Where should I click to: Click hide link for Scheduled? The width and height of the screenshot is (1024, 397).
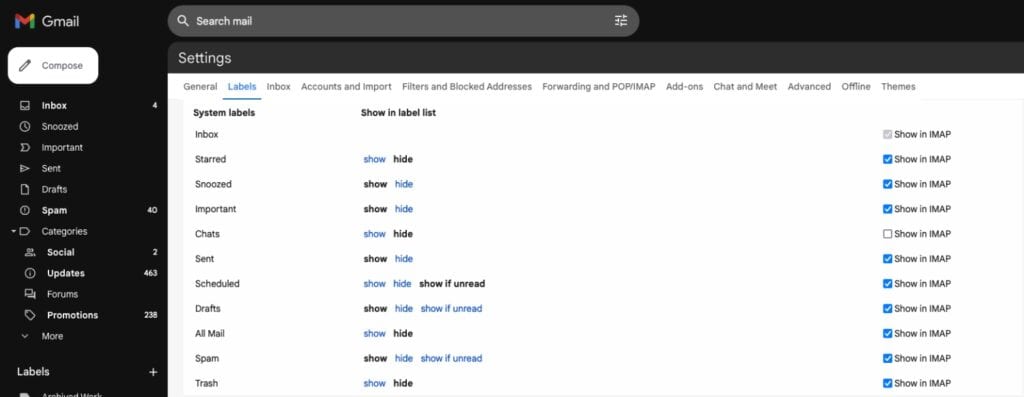pos(402,283)
